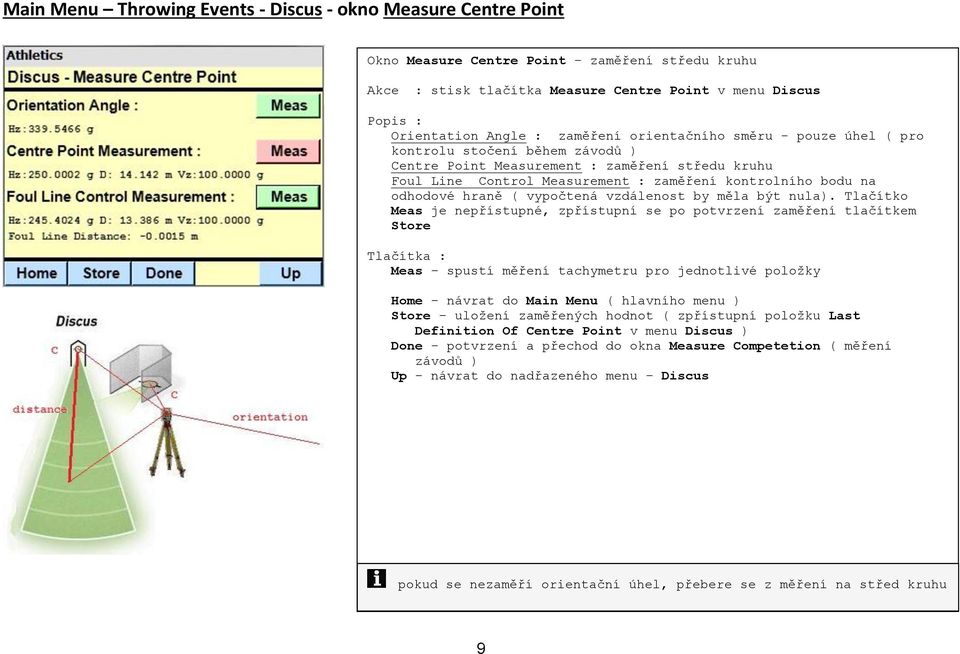The width and height of the screenshot is (960, 654).
Task: Confirm with the Done button
Action: click(x=163, y=273)
